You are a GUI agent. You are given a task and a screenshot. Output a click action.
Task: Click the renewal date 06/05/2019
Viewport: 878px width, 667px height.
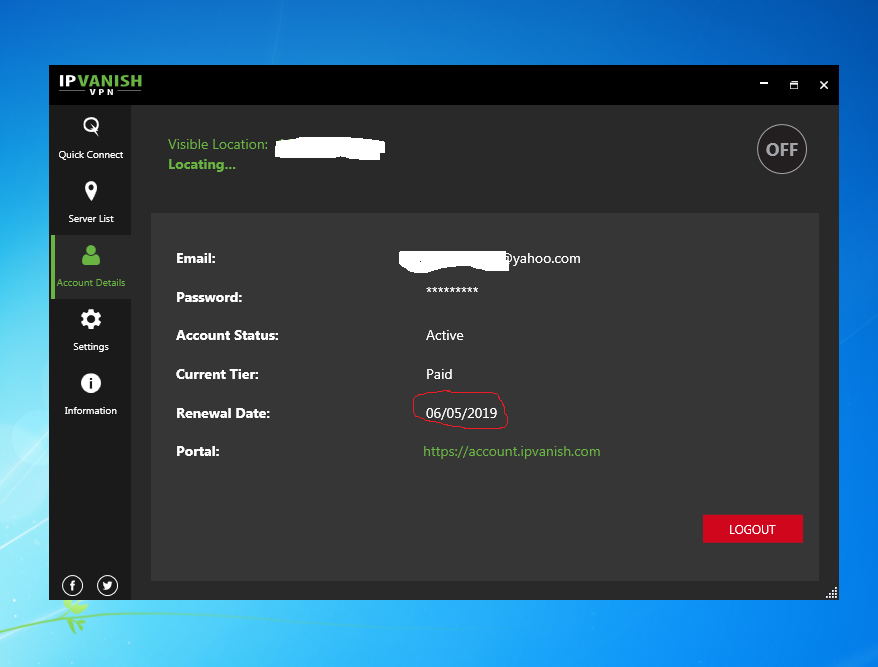point(461,413)
